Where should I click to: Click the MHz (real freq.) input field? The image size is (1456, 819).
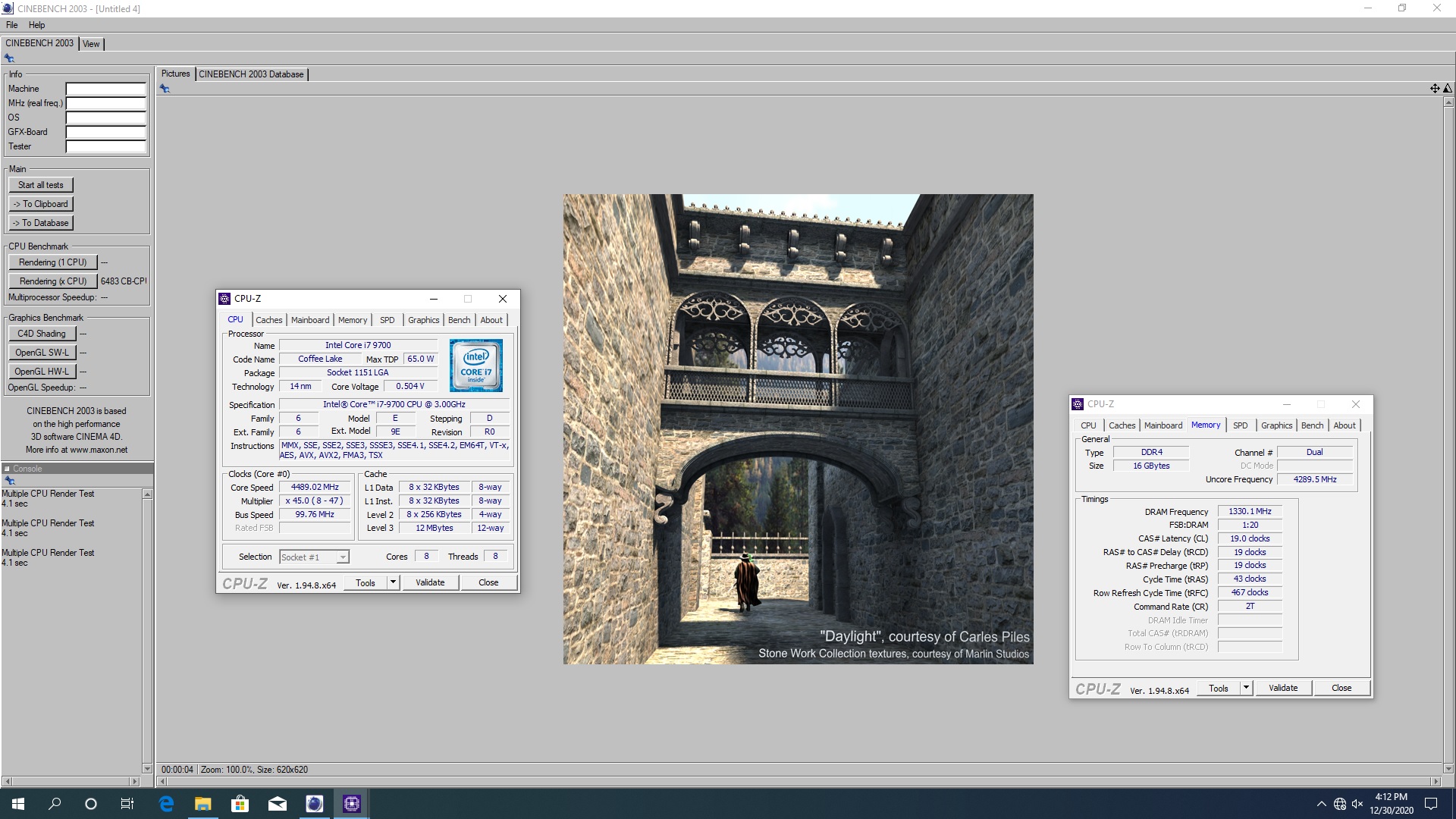pyautogui.click(x=105, y=103)
